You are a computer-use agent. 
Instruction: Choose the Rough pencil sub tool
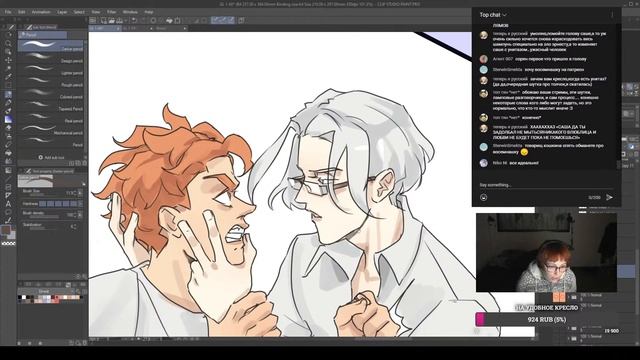(51, 82)
